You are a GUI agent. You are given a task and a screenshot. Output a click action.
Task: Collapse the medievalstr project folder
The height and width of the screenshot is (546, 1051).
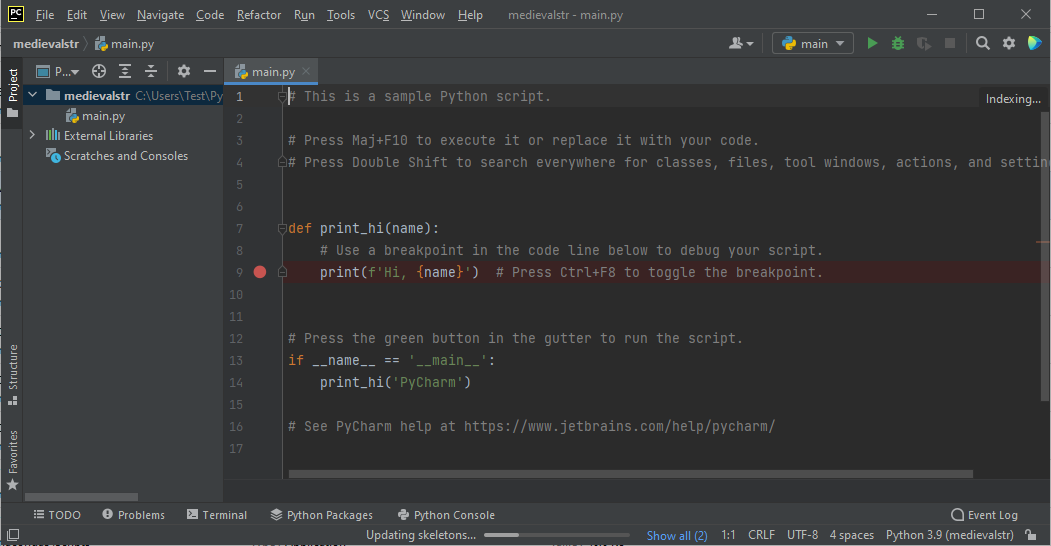coord(32,95)
